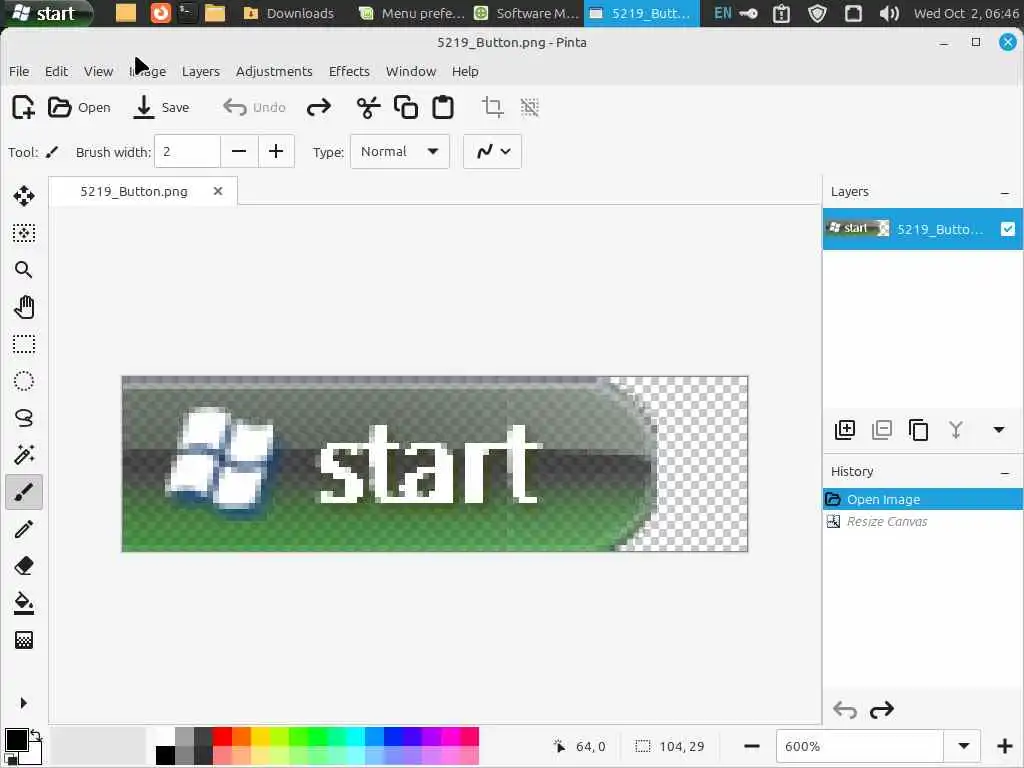The width and height of the screenshot is (1024, 768).
Task: Click the Brush width input field
Action: click(187, 152)
